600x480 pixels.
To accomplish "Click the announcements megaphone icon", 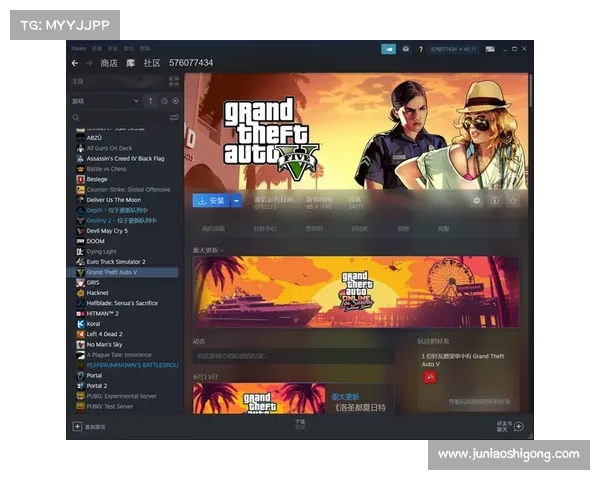I will (x=388, y=48).
